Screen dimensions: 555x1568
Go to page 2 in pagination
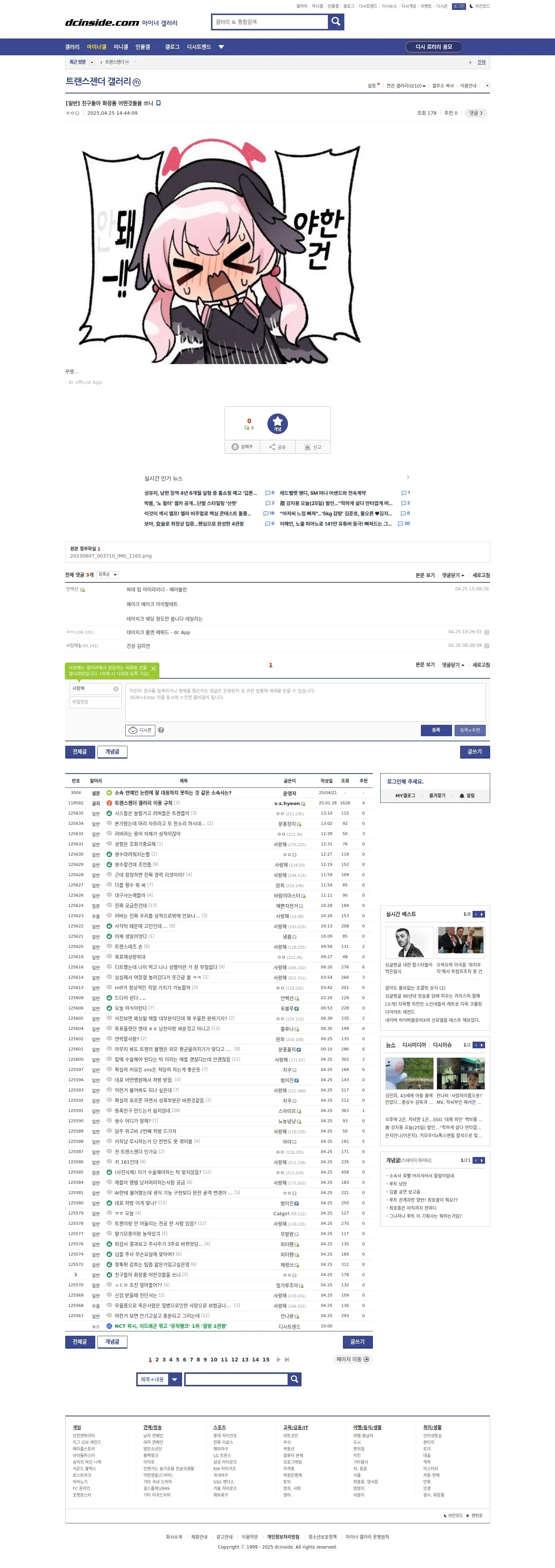pyautogui.click(x=157, y=1359)
